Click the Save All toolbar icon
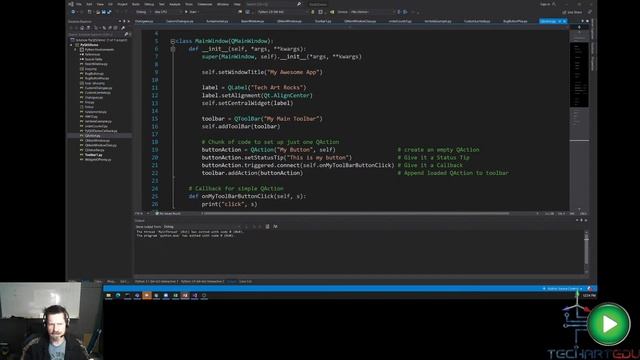The height and width of the screenshot is (360, 640). (x=109, y=12)
